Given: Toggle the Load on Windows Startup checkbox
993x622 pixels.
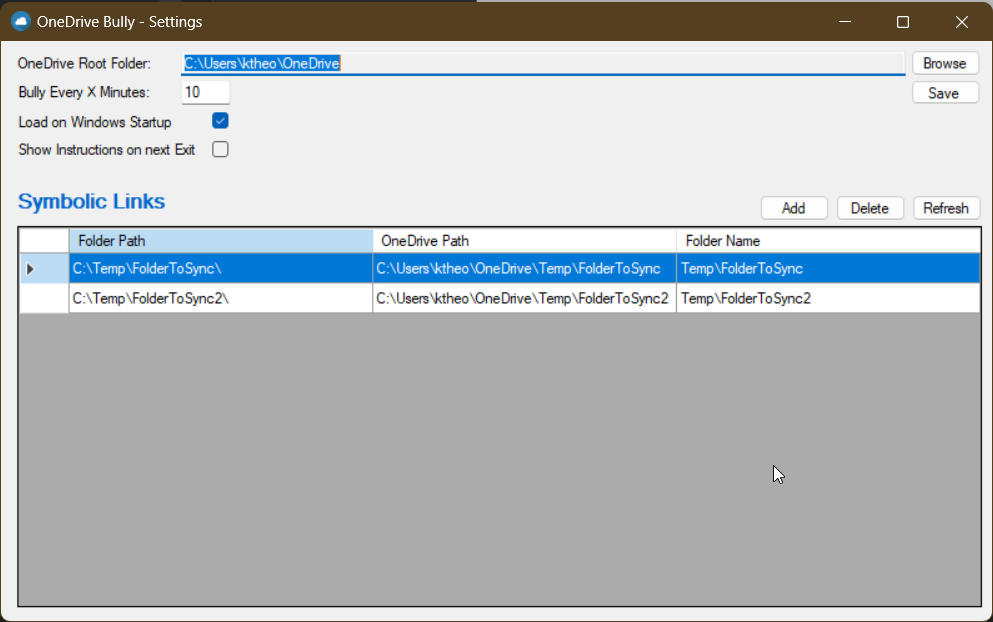Looking at the screenshot, I should tap(220, 121).
